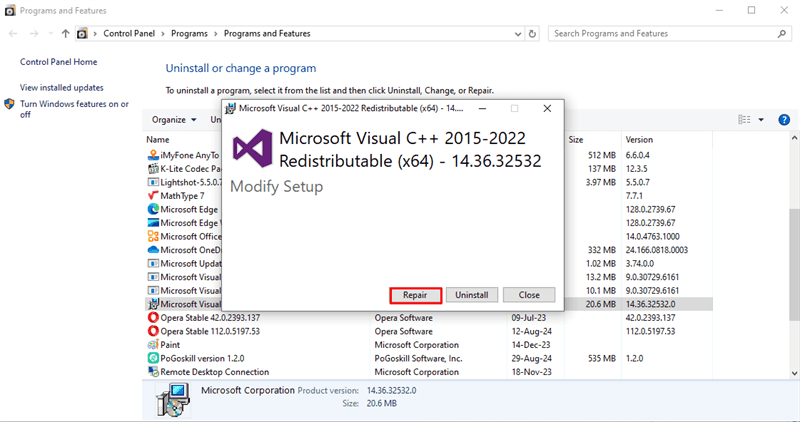Screen dimensions: 800x422
Task: Click the Programs and Features breadcrumb
Action: pos(267,34)
